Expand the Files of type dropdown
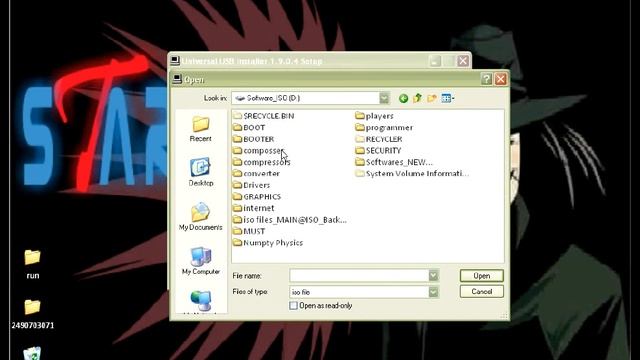Screen dimensions: 640x360 pos(433,292)
